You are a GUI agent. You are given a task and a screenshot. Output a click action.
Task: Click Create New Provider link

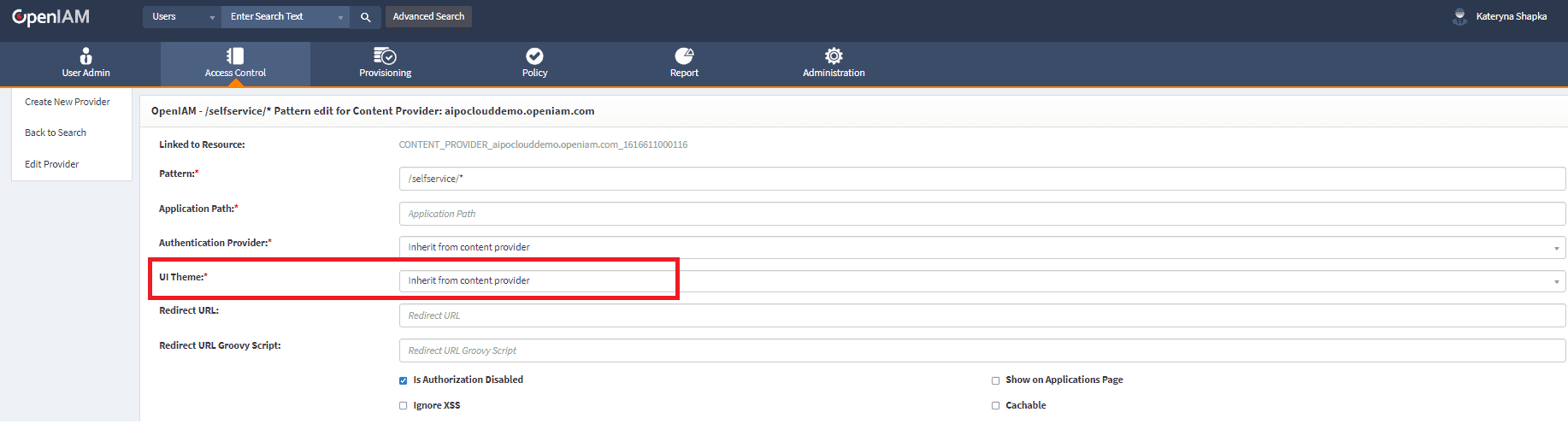point(68,102)
